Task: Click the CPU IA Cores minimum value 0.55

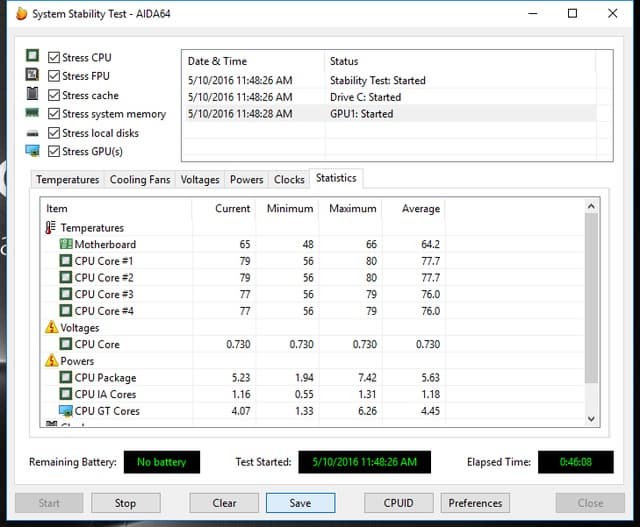Action: (x=304, y=394)
